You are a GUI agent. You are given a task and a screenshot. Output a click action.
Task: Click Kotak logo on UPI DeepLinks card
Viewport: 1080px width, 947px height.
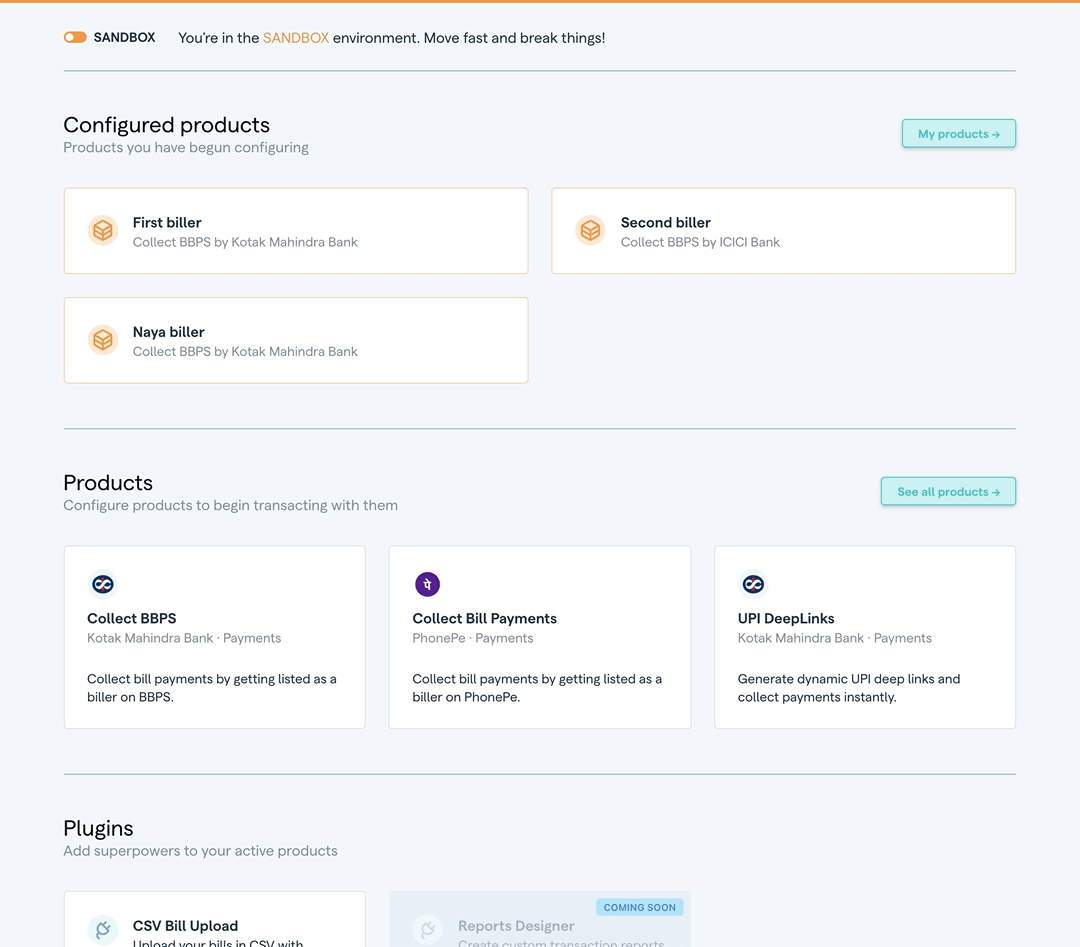[753, 584]
